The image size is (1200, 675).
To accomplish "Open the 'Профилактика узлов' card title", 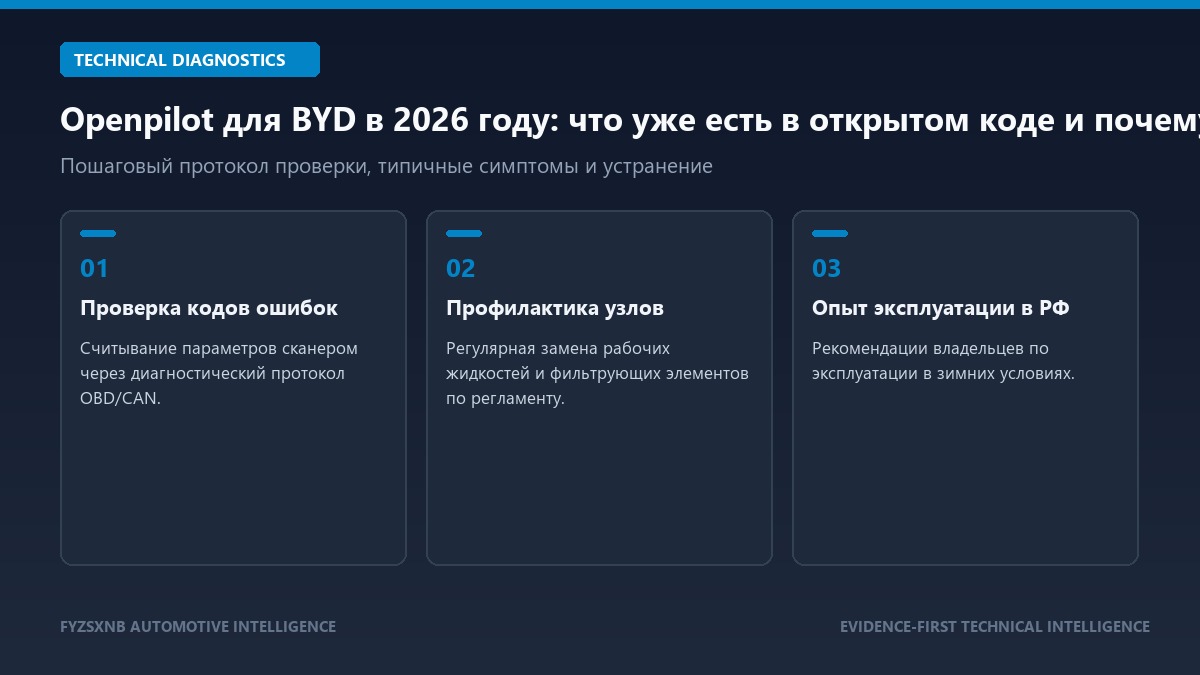I will (x=555, y=308).
